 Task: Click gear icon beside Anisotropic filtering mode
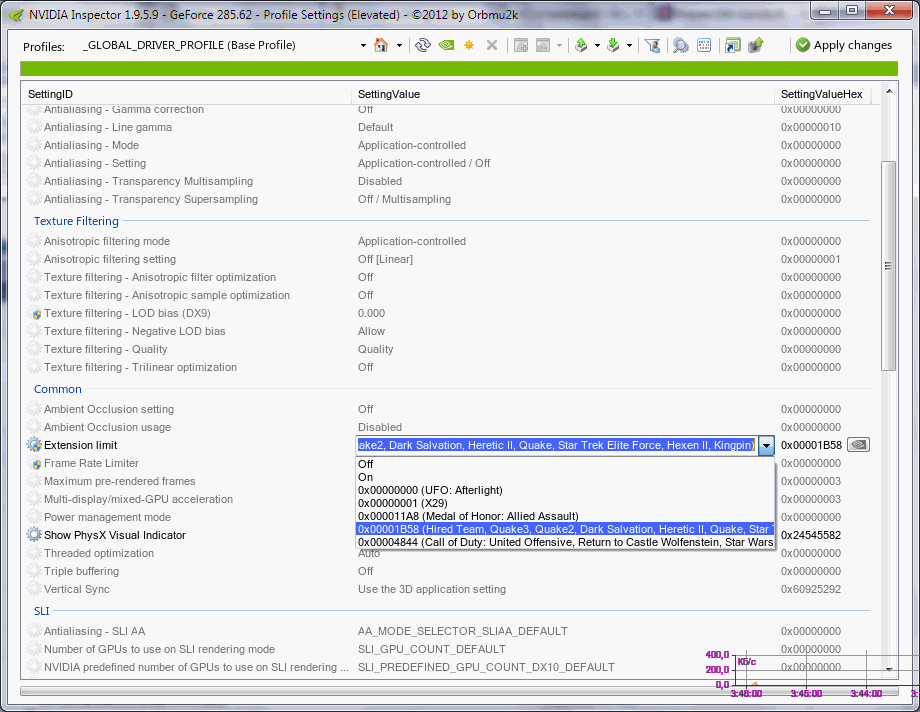coord(34,241)
